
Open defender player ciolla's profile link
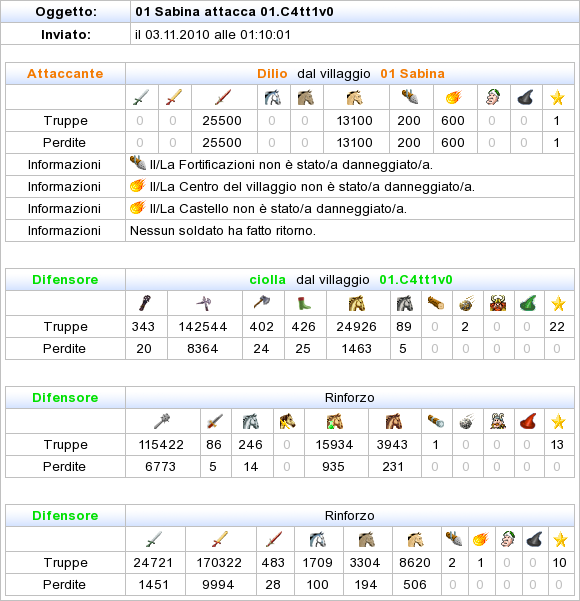[268, 280]
